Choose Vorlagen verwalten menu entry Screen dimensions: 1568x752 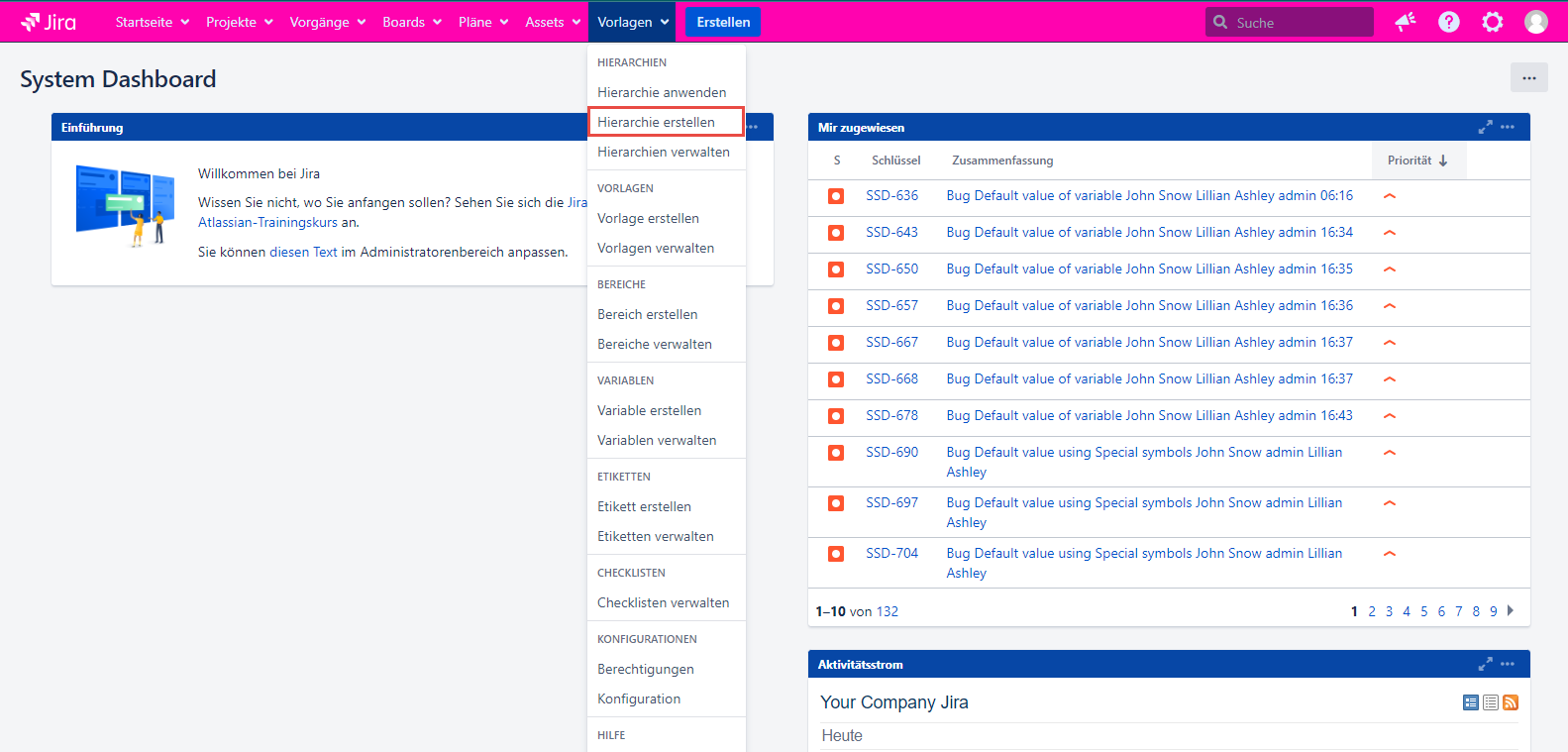coord(656,248)
